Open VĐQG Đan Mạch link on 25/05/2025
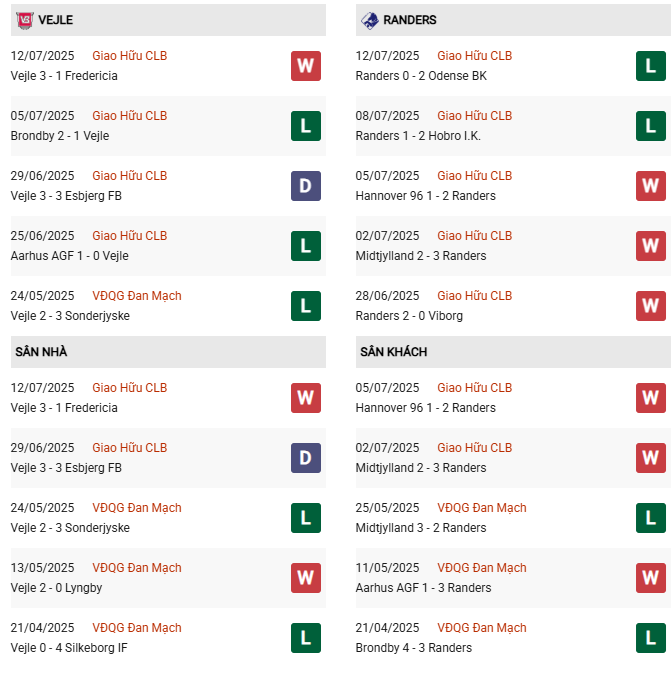Viewport: 671px width, 673px height. [x=482, y=508]
